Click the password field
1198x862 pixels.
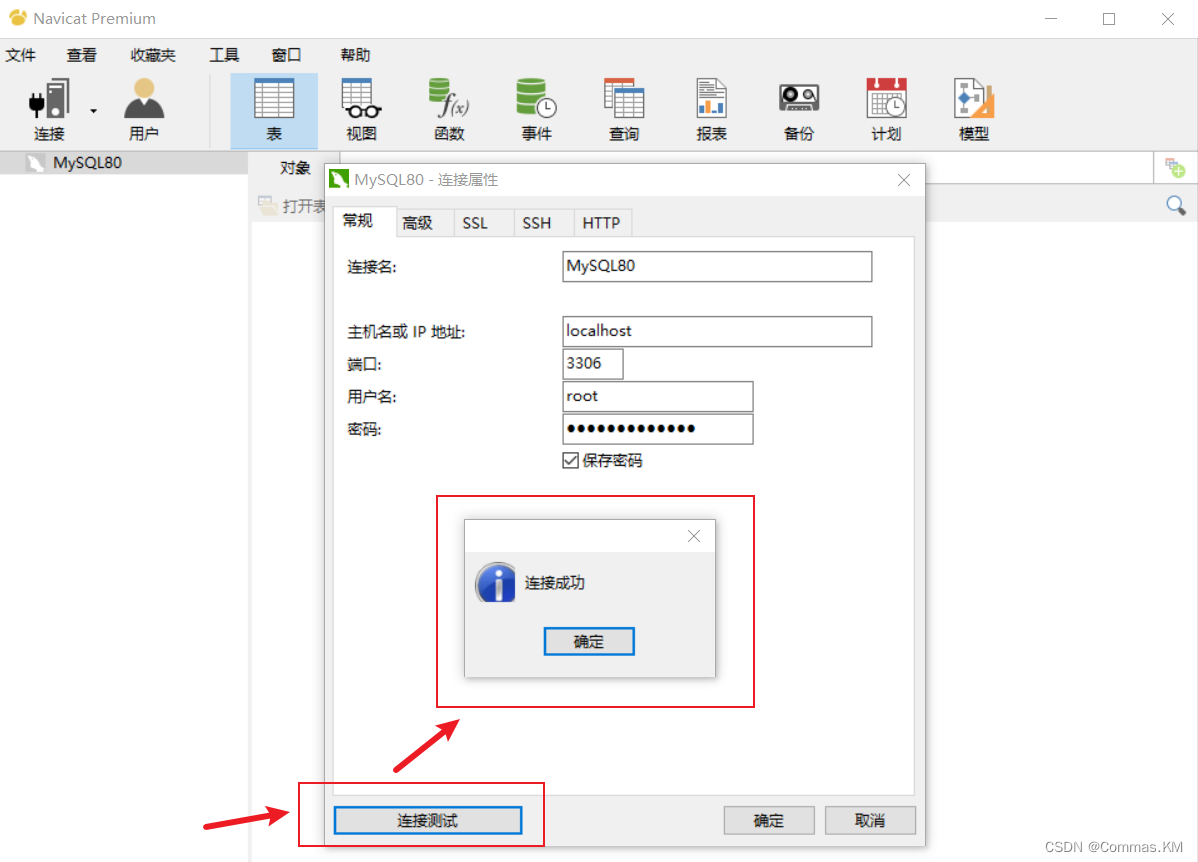(x=658, y=429)
